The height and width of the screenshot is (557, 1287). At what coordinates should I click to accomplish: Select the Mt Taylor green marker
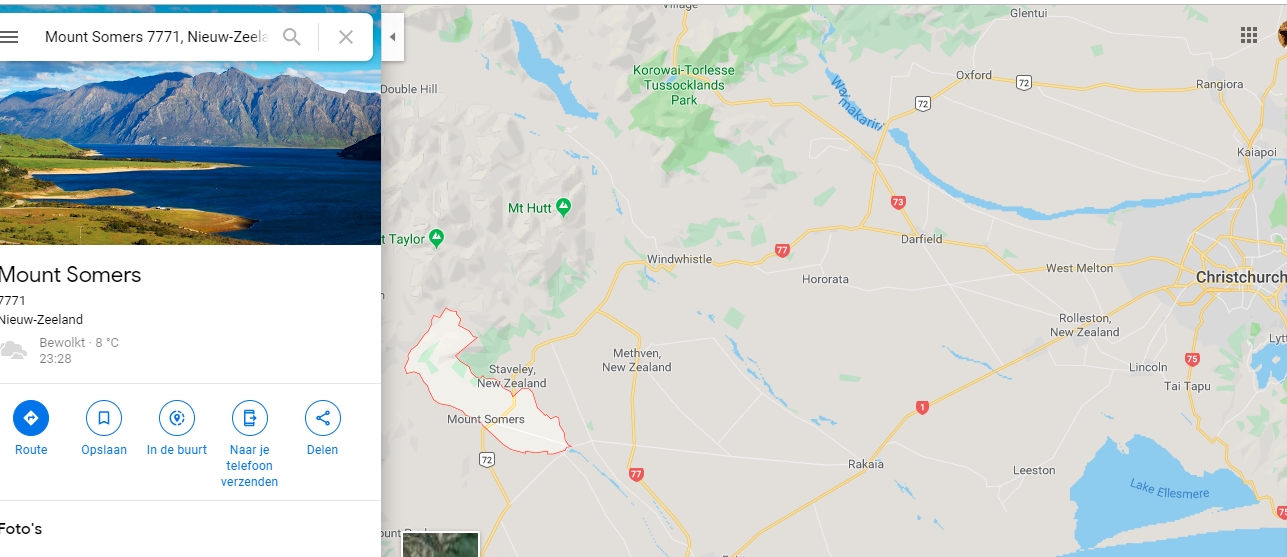point(436,238)
